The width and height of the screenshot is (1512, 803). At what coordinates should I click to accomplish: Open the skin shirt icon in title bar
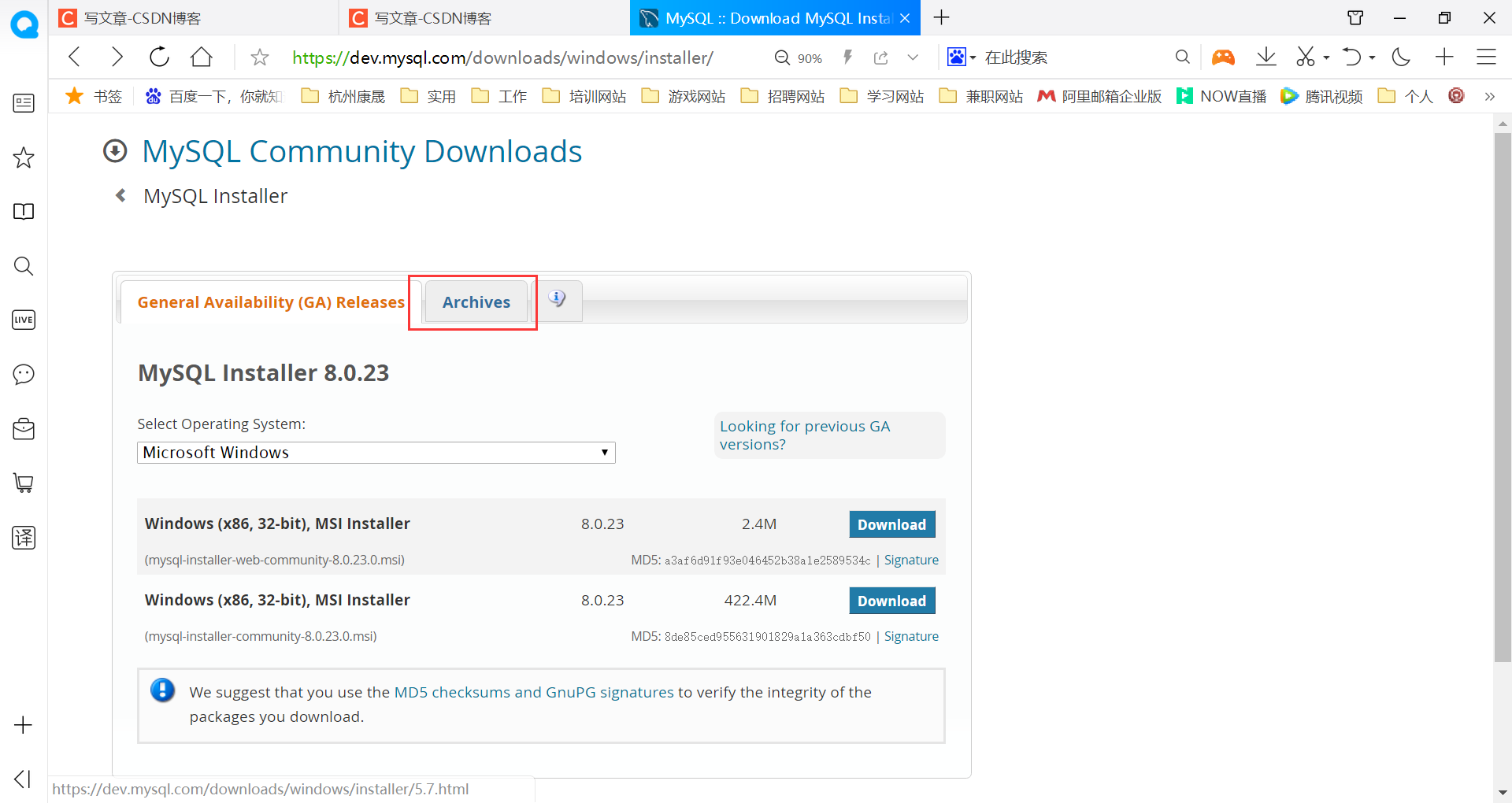[1355, 17]
